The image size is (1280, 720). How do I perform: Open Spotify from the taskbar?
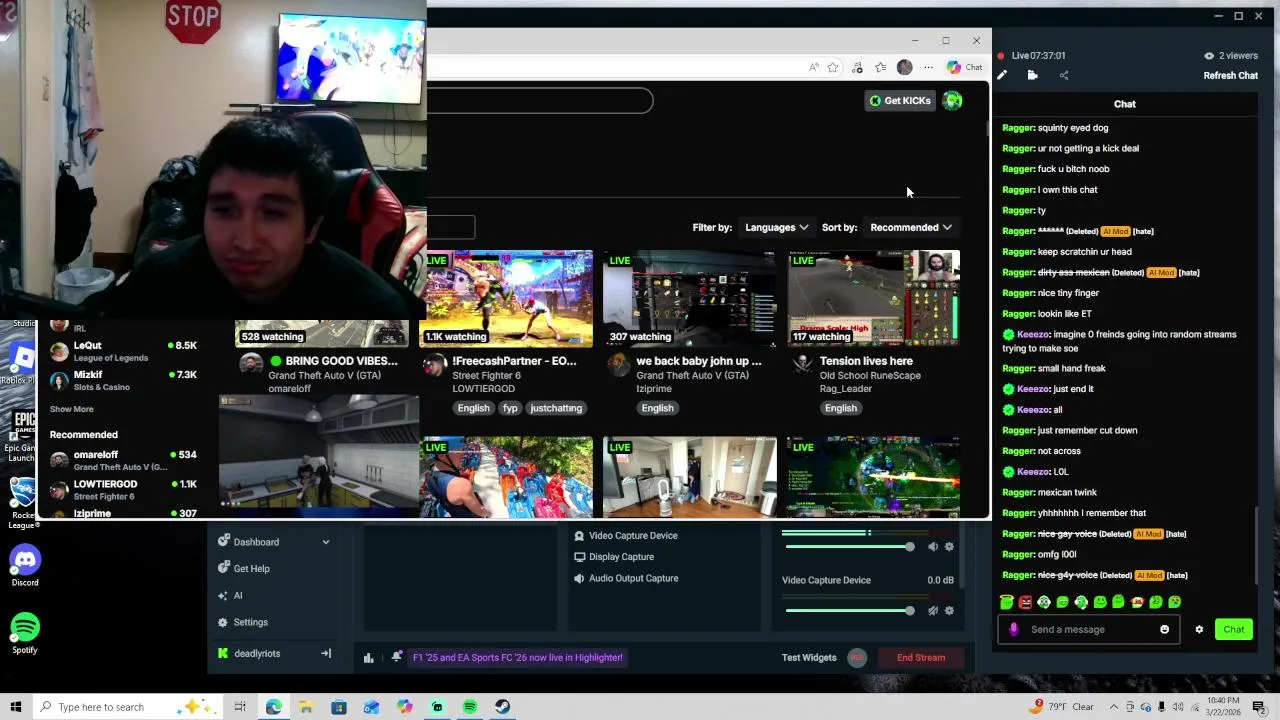(470, 707)
